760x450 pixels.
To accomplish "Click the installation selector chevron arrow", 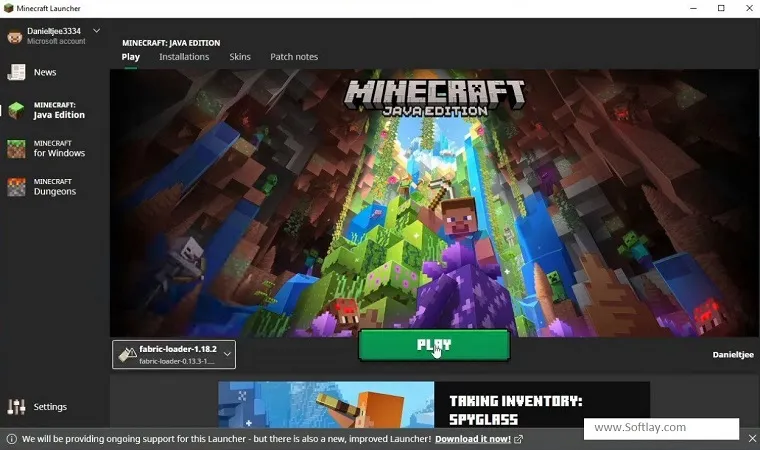I will click(x=227, y=354).
